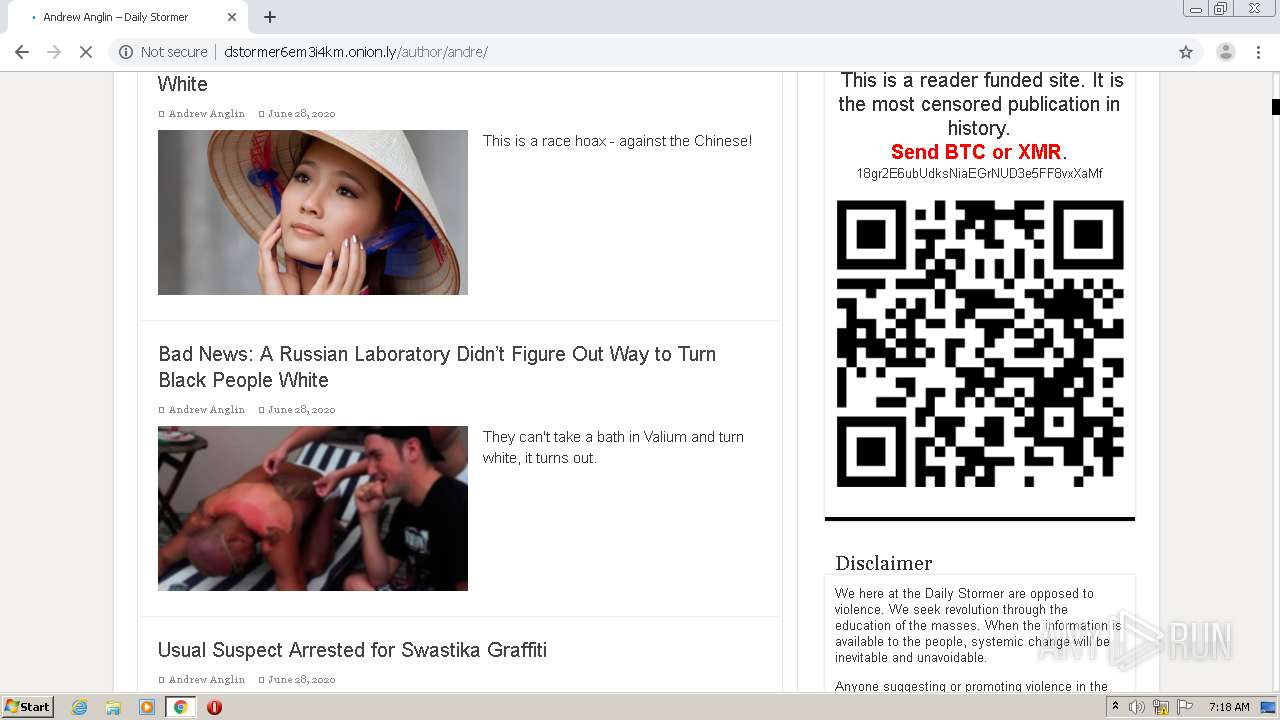This screenshot has width=1280, height=720.
Task: Click the 'reader funded site' sidebar text
Action: click(x=981, y=104)
